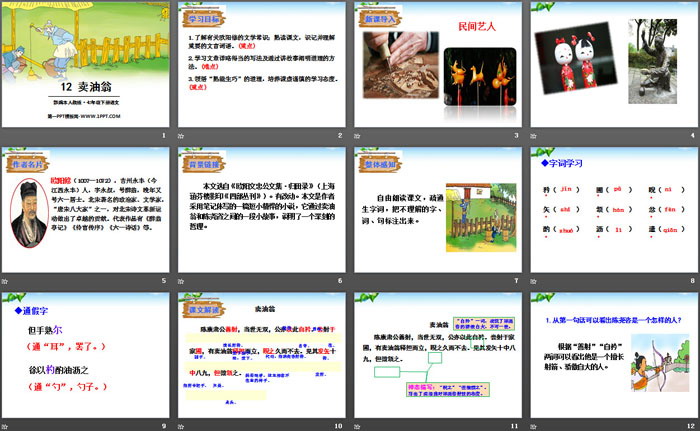
Task: Select the '作者名片' author portrait slide
Action: [x=85, y=210]
